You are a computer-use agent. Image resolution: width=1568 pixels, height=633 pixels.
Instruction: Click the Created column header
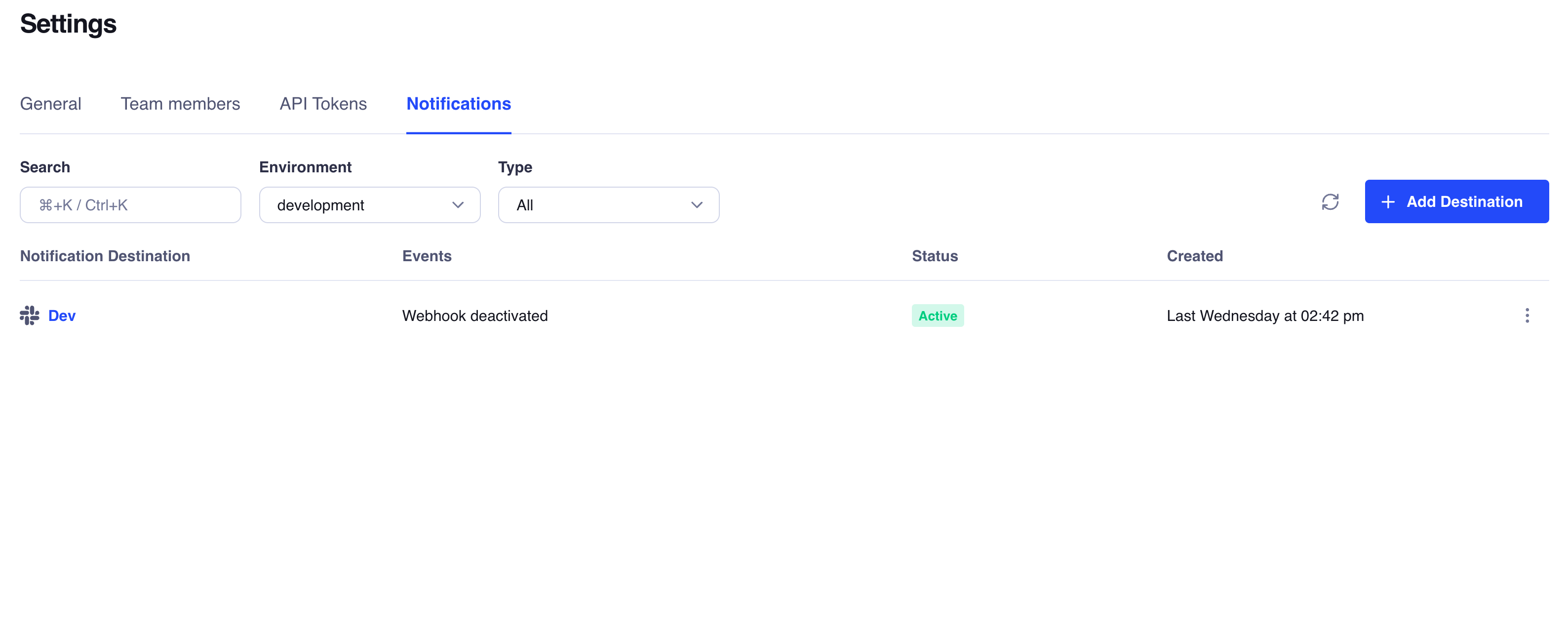pyautogui.click(x=1194, y=256)
